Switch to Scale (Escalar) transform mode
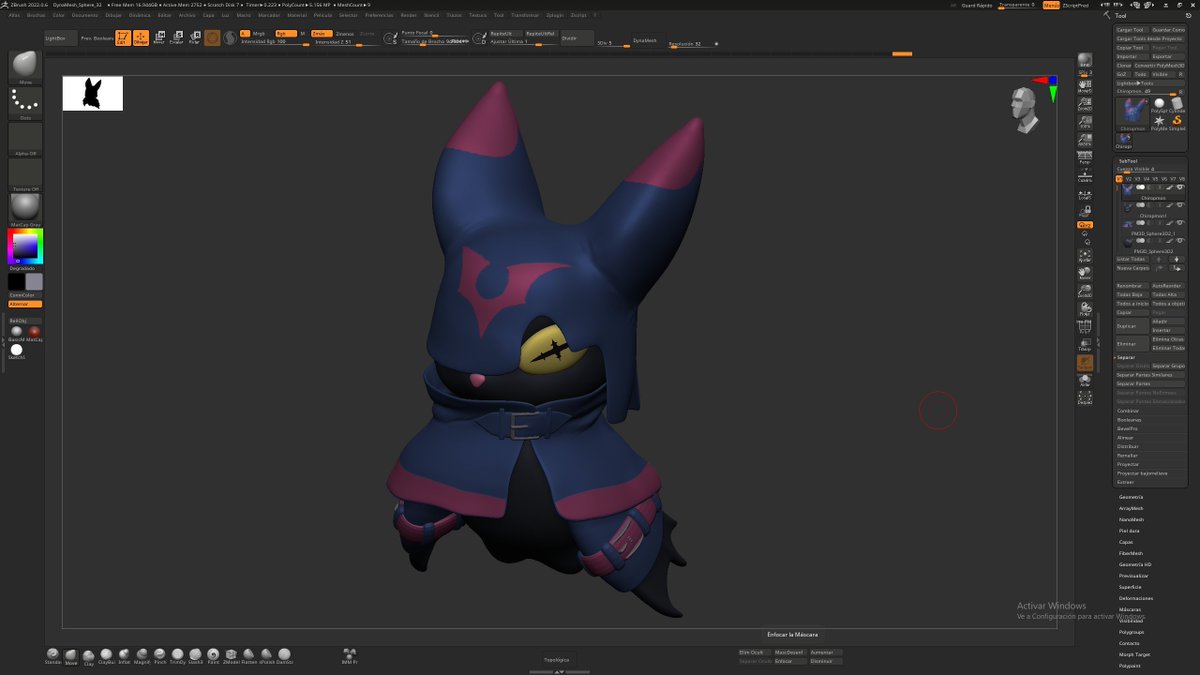 tap(176, 38)
